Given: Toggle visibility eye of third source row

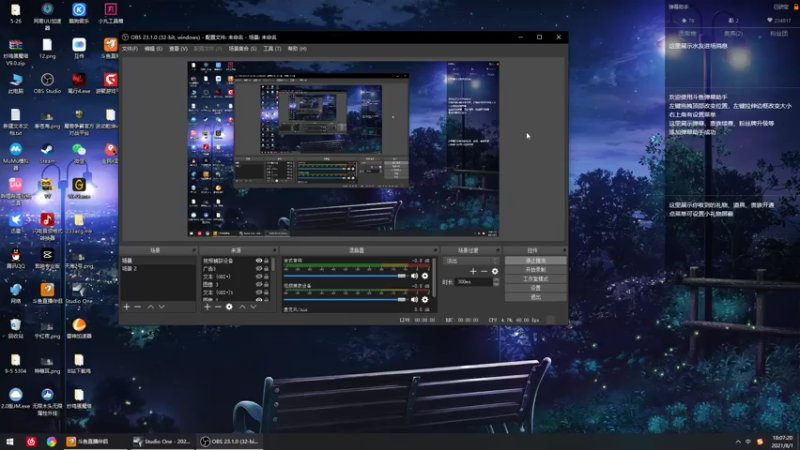Looking at the screenshot, I should [259, 277].
